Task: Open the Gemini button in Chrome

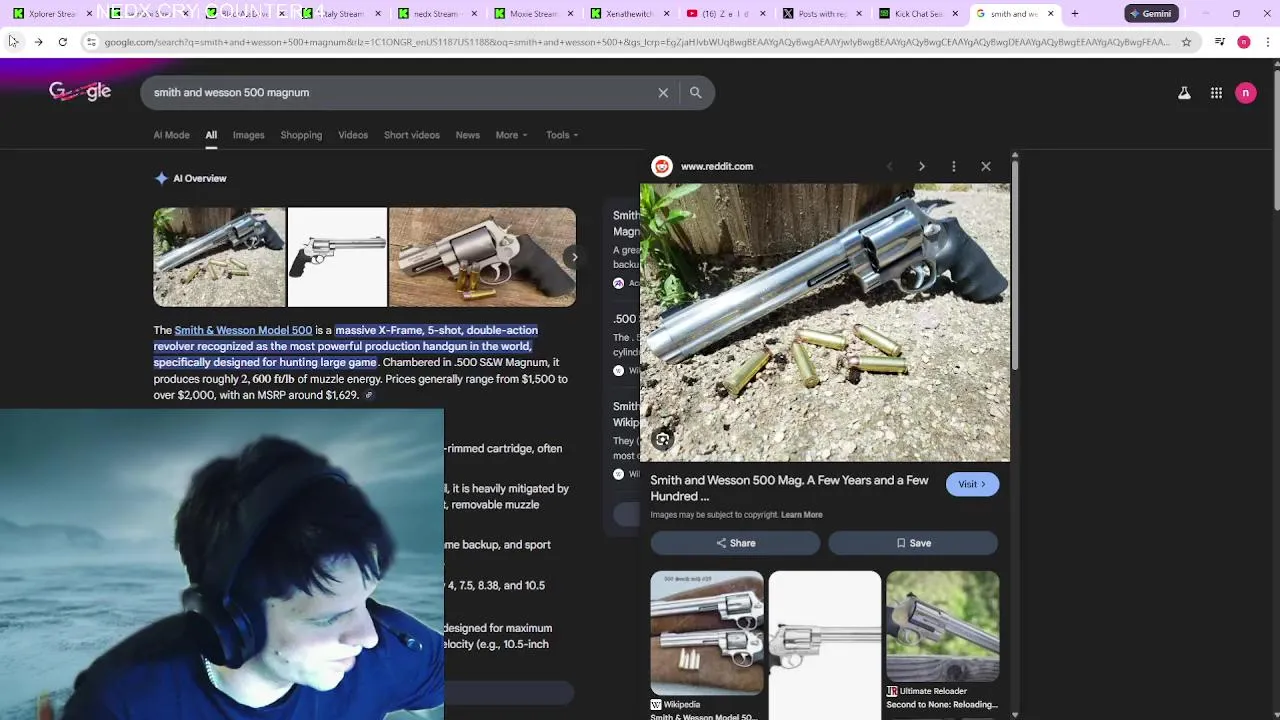Action: 1150,14
